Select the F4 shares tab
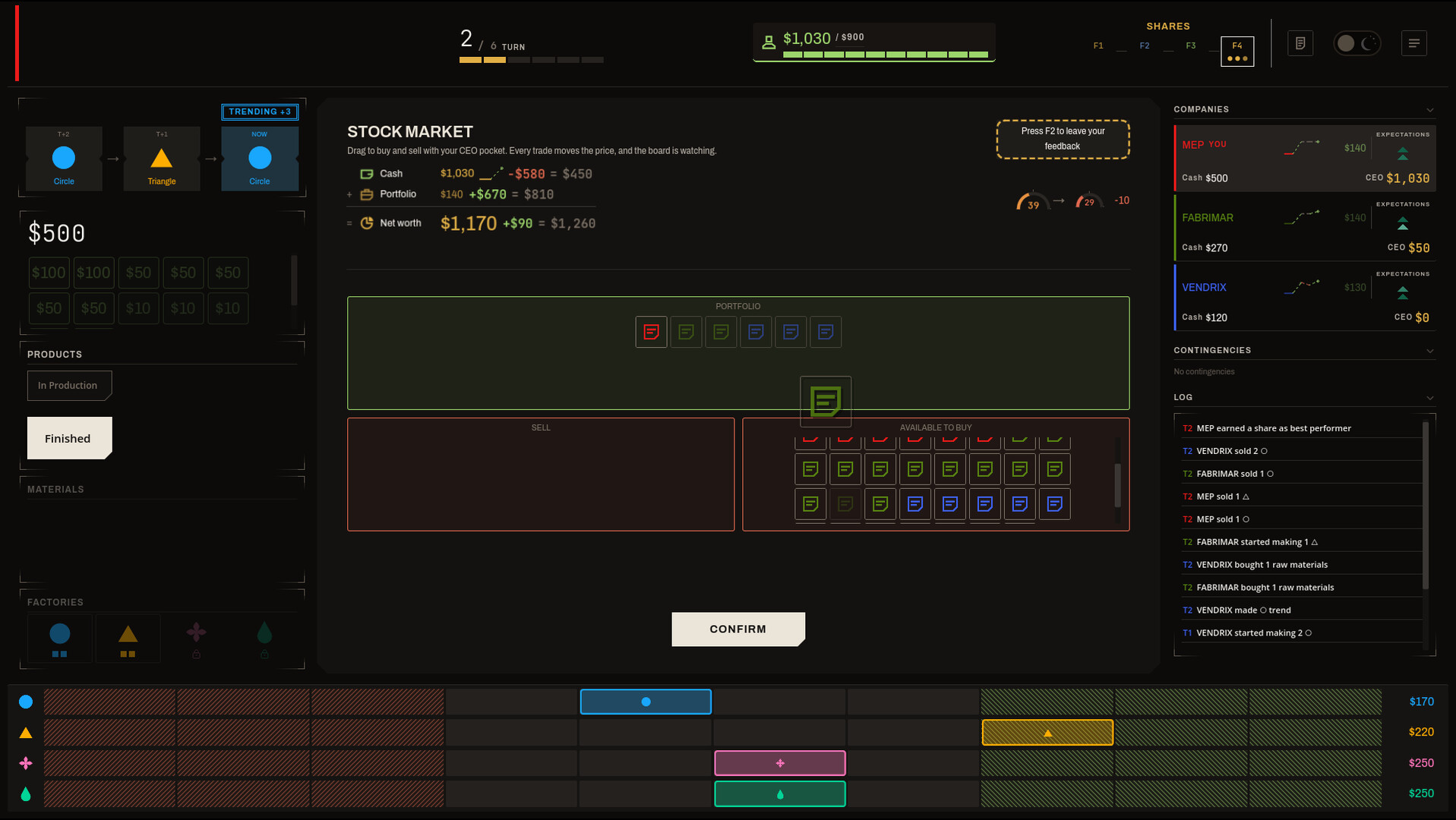1456x820 pixels. [x=1237, y=51]
